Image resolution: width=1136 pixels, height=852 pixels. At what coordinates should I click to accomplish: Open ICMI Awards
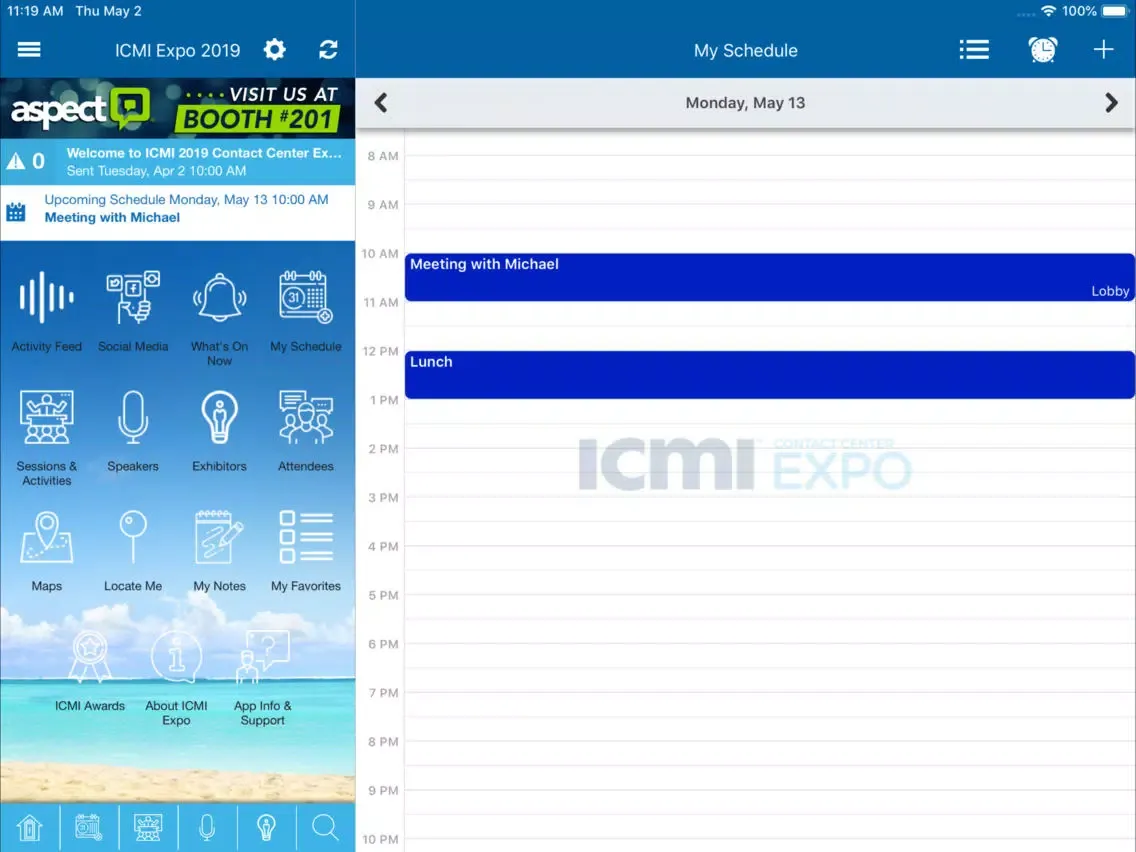click(90, 671)
